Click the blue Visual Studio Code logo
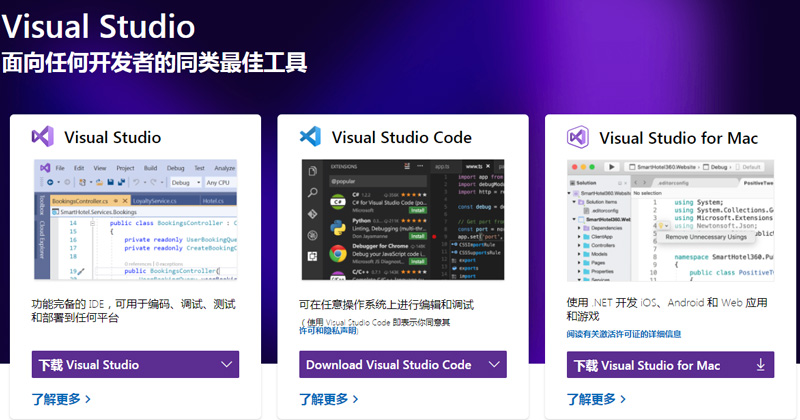This screenshot has height=420, width=800. pyautogui.click(x=311, y=137)
